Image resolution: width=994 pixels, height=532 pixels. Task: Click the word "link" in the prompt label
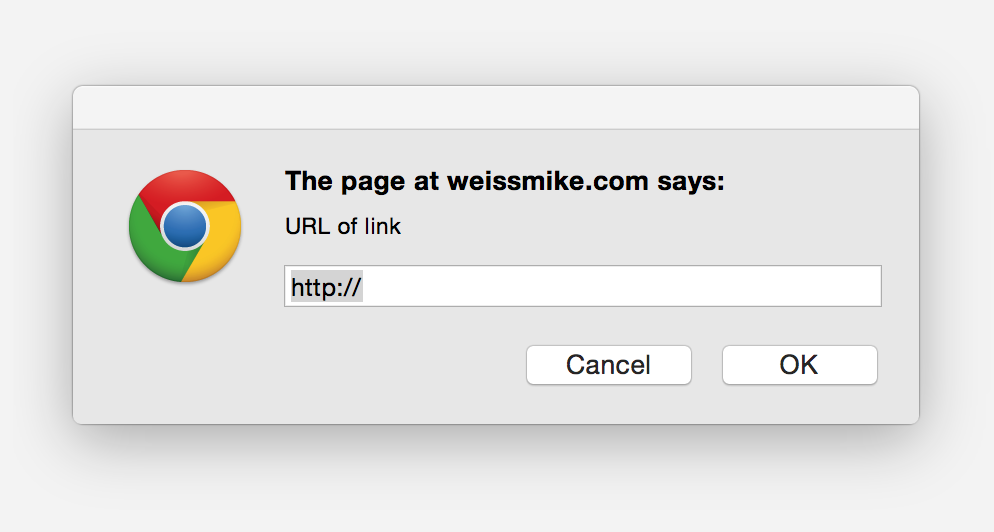(x=382, y=227)
